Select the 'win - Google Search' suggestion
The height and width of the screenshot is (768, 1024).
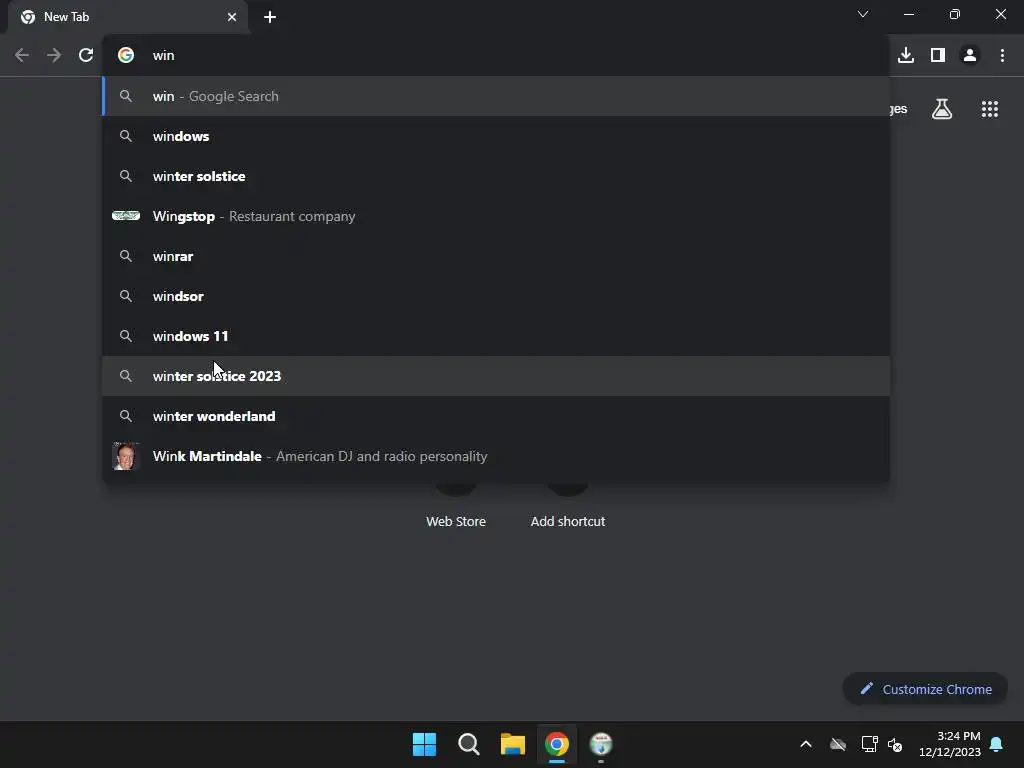tap(496, 96)
